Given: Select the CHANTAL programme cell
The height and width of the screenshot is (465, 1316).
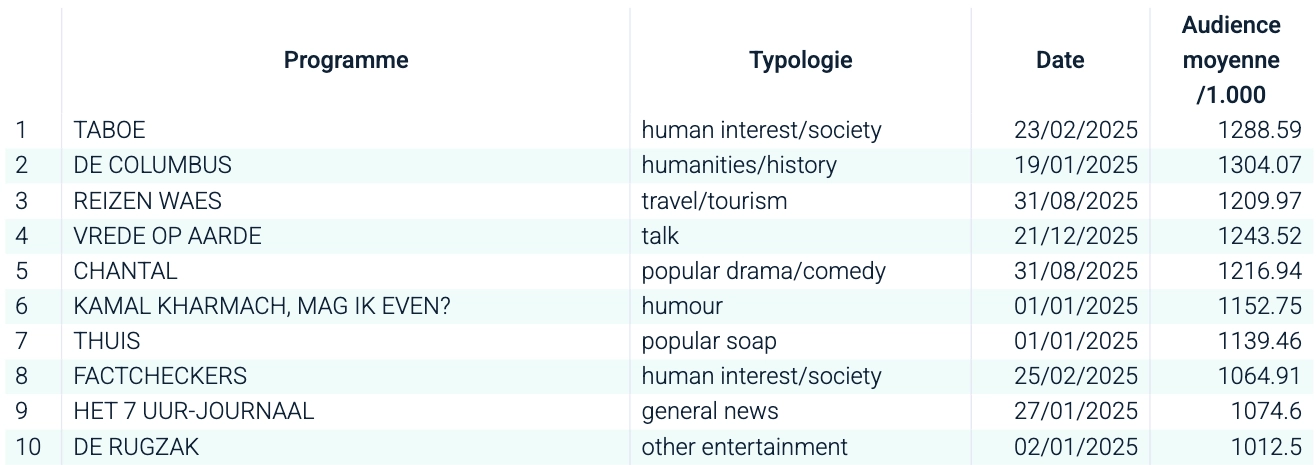Looking at the screenshot, I should pyautogui.click(x=125, y=271).
